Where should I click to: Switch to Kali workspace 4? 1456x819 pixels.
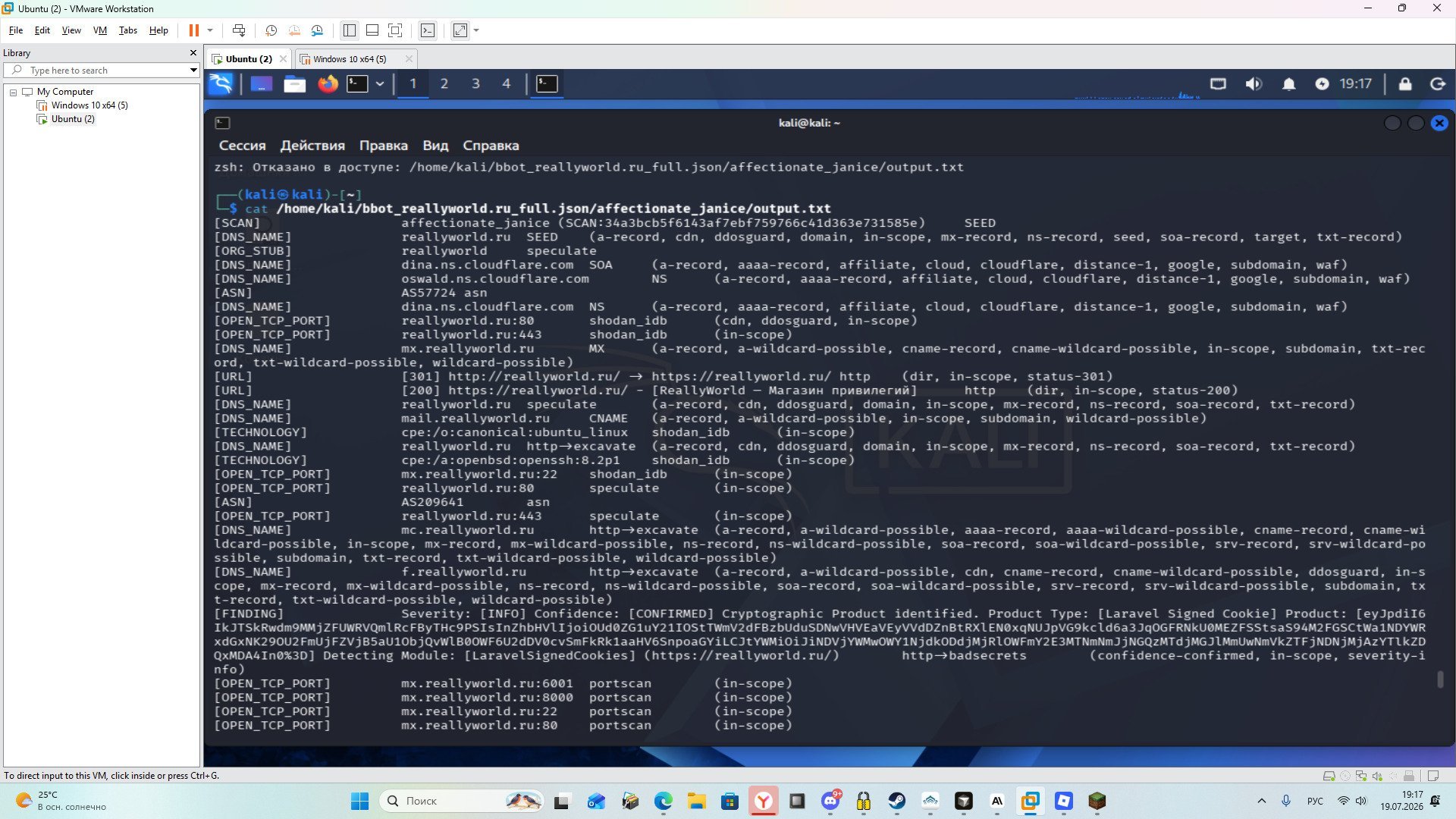click(x=507, y=83)
